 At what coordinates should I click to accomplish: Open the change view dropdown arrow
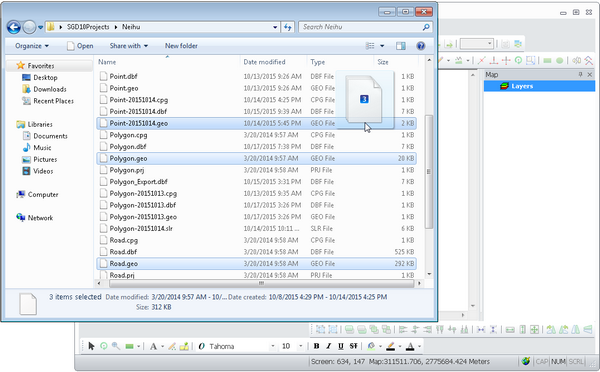[382, 46]
